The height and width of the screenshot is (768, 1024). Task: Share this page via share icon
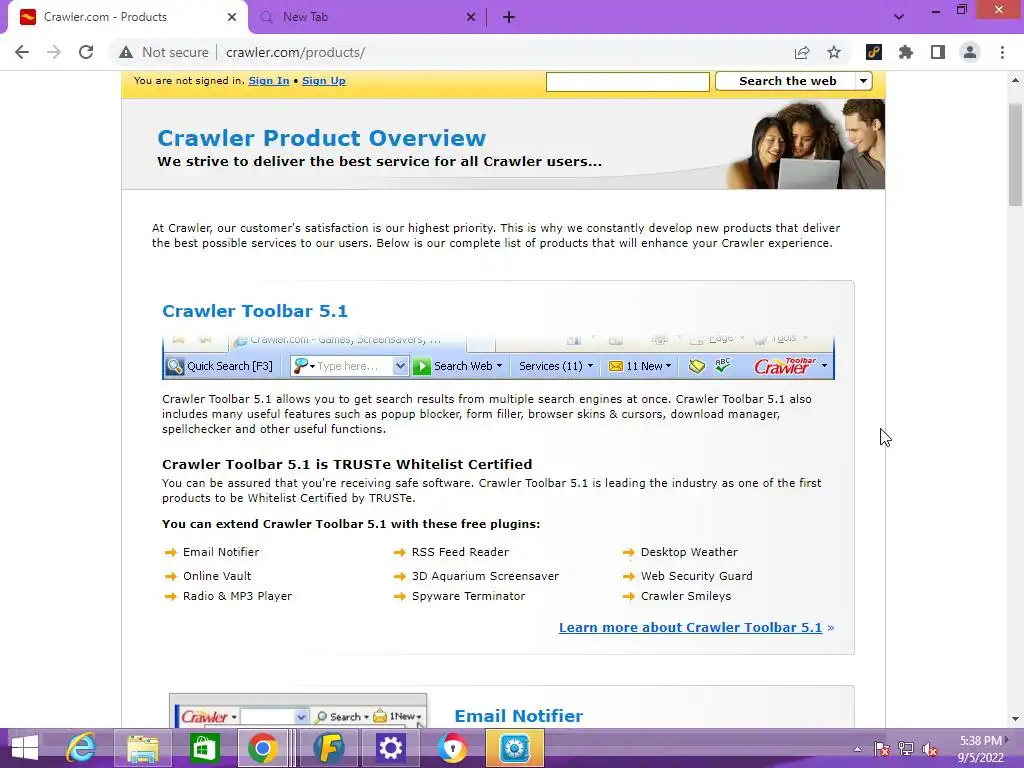802,52
